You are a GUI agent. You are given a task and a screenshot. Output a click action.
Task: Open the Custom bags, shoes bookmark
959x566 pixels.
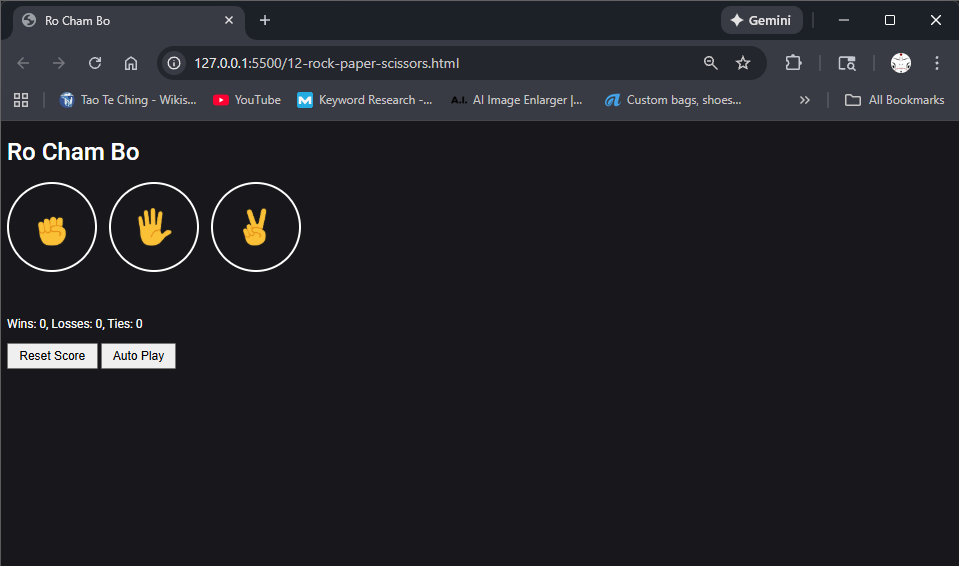tap(673, 100)
